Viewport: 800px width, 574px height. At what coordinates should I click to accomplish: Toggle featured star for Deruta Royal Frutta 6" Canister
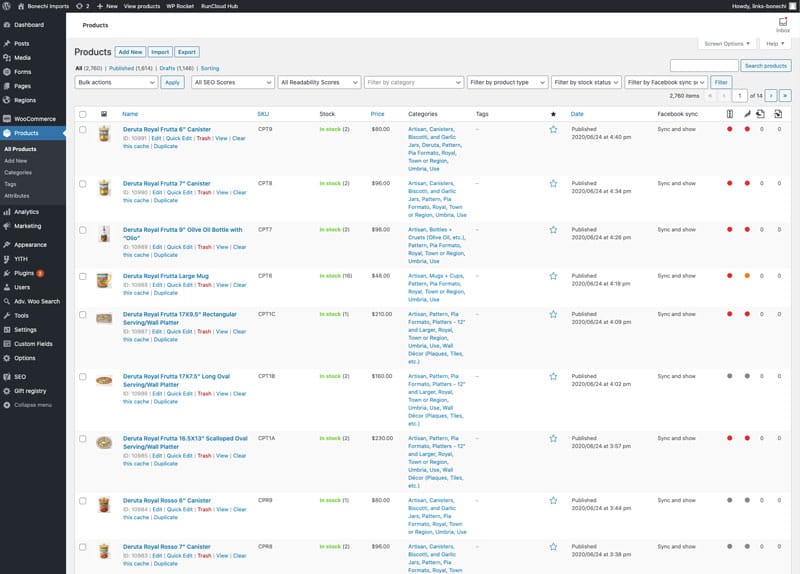coord(553,129)
